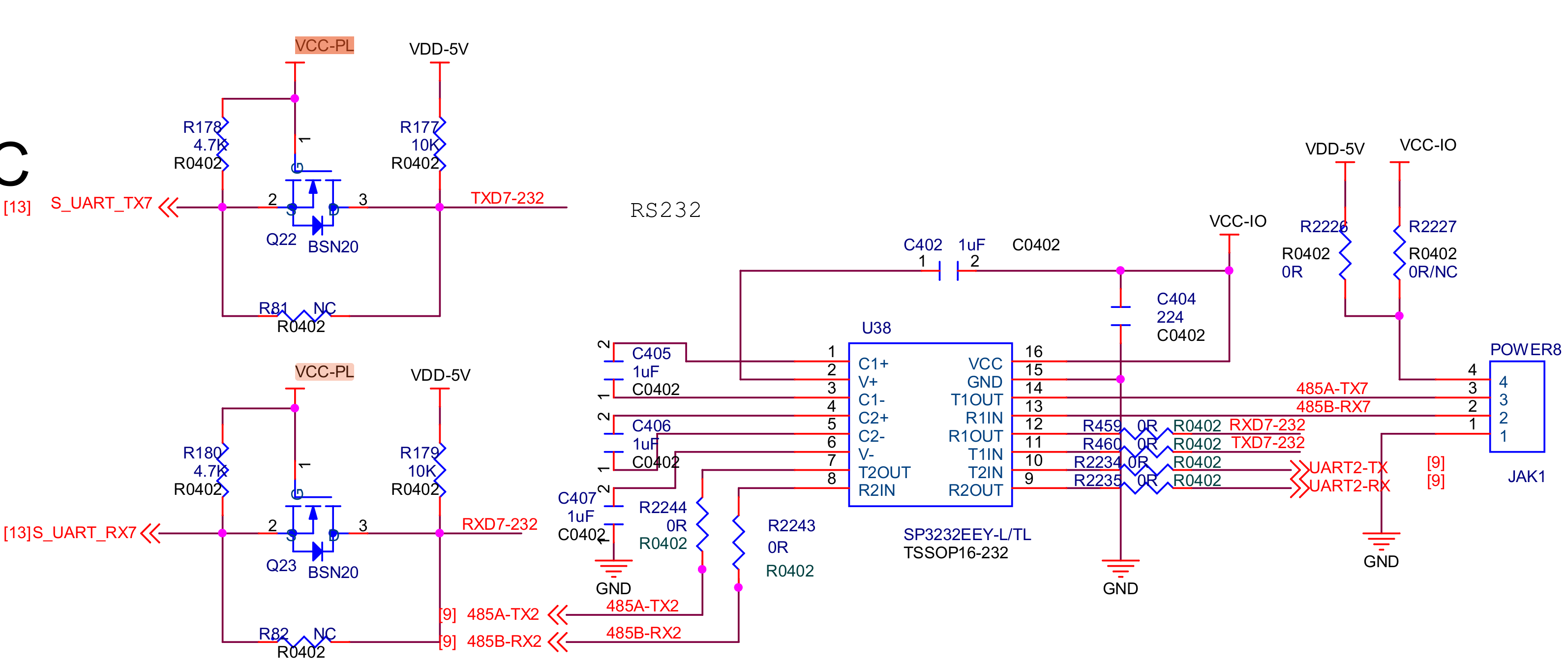
Task: Pick the R179 10K resistor symbol
Action: 440,470
